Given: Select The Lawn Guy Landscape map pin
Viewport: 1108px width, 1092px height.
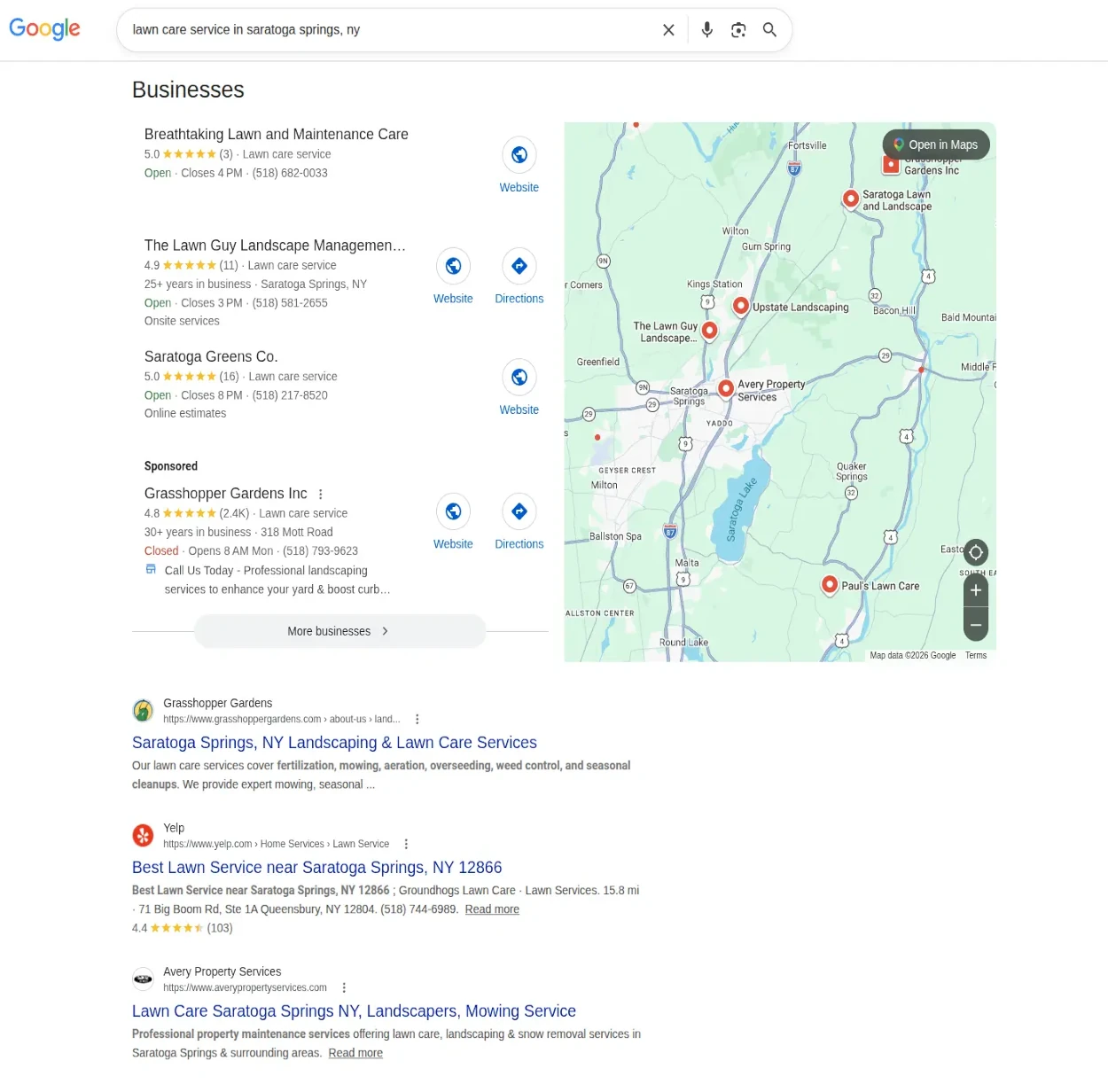Looking at the screenshot, I should [709, 331].
